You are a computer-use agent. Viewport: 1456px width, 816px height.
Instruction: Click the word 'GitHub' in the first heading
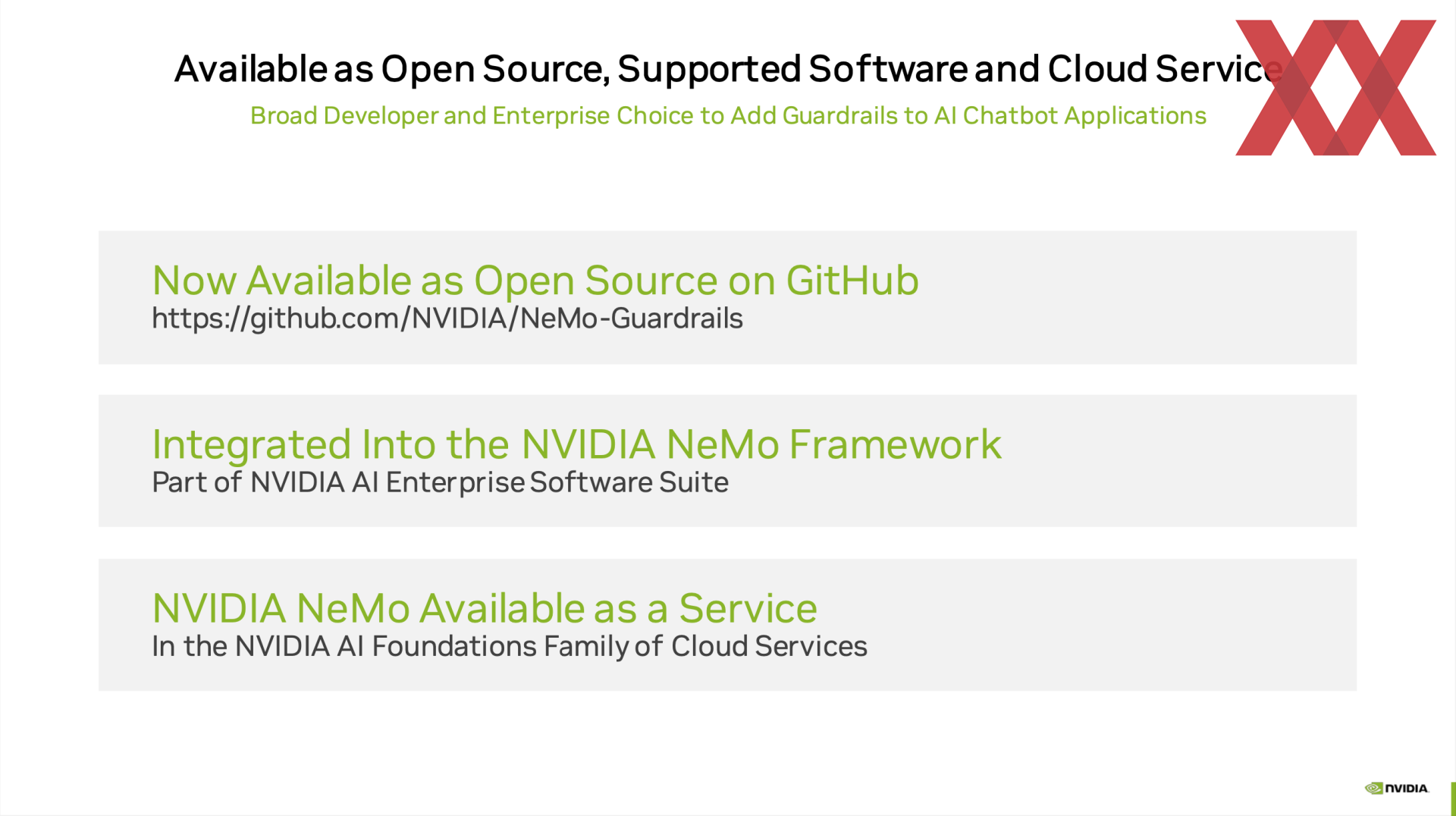pos(852,281)
